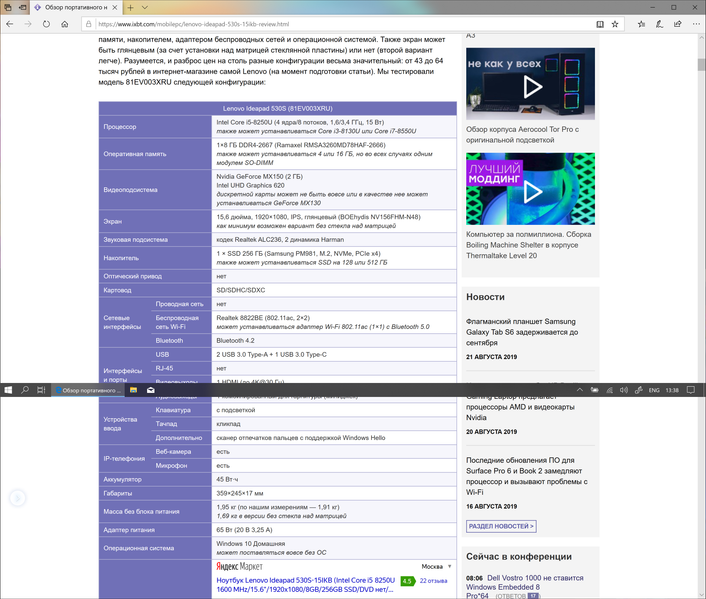Open a new tab with plus button
Image resolution: width=706 pixels, height=599 pixels.
click(130, 8)
